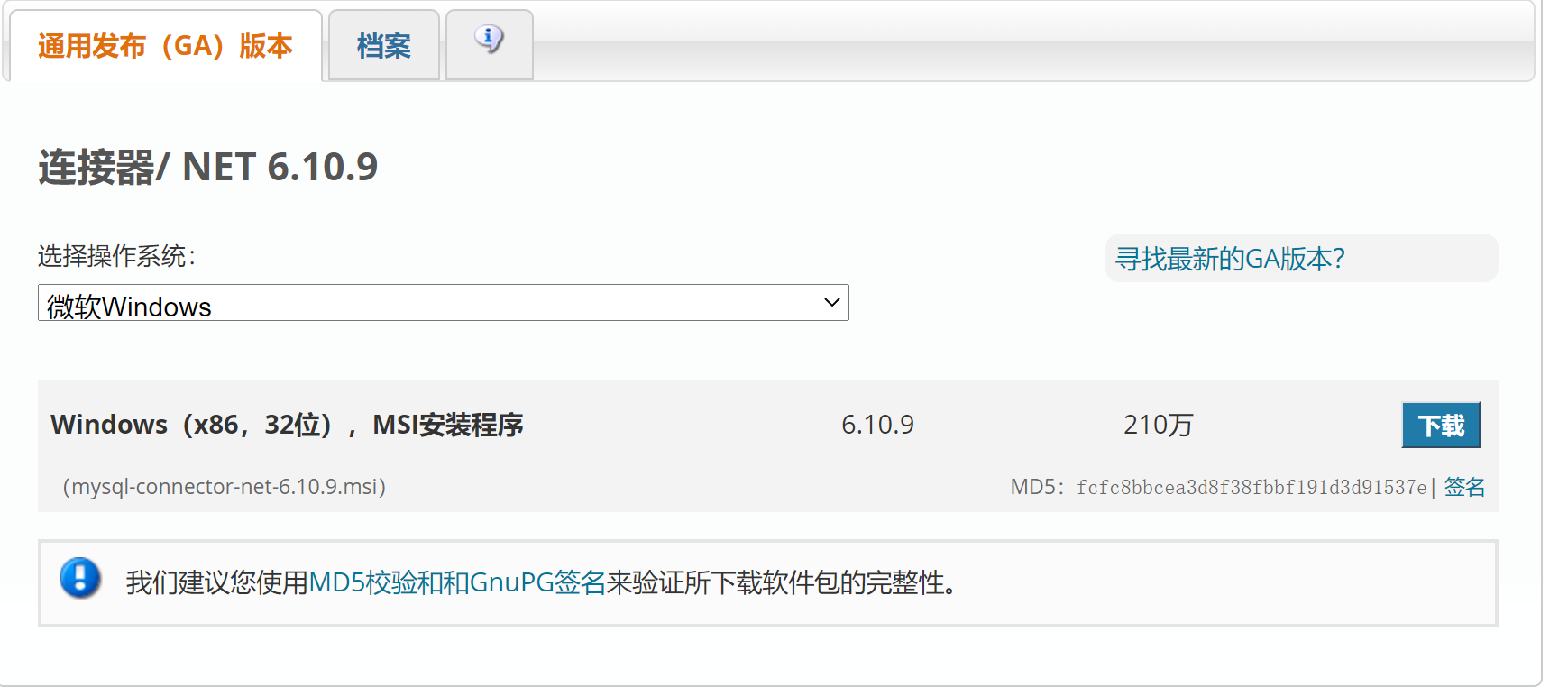Click the 下载 button
This screenshot has width=1568, height=696.
coord(1441,425)
